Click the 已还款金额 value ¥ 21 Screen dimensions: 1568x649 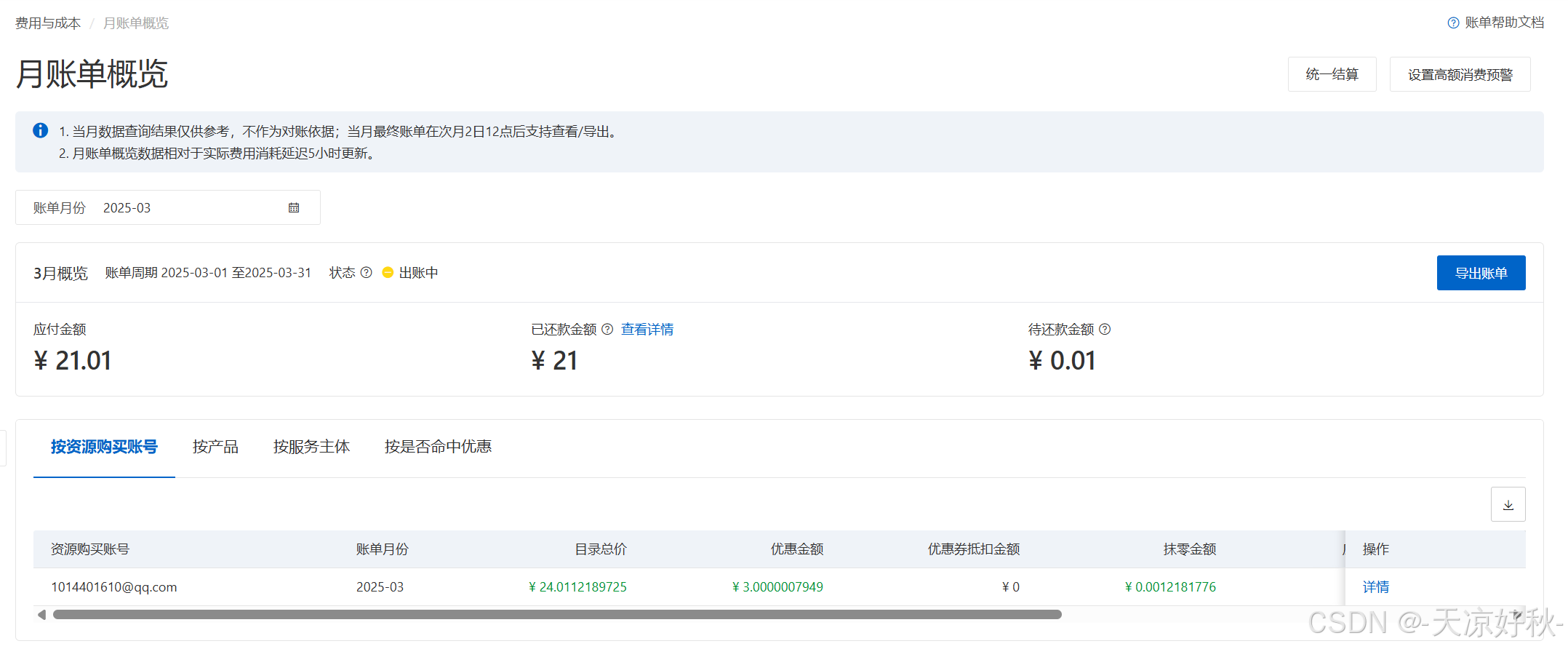pyautogui.click(x=554, y=360)
